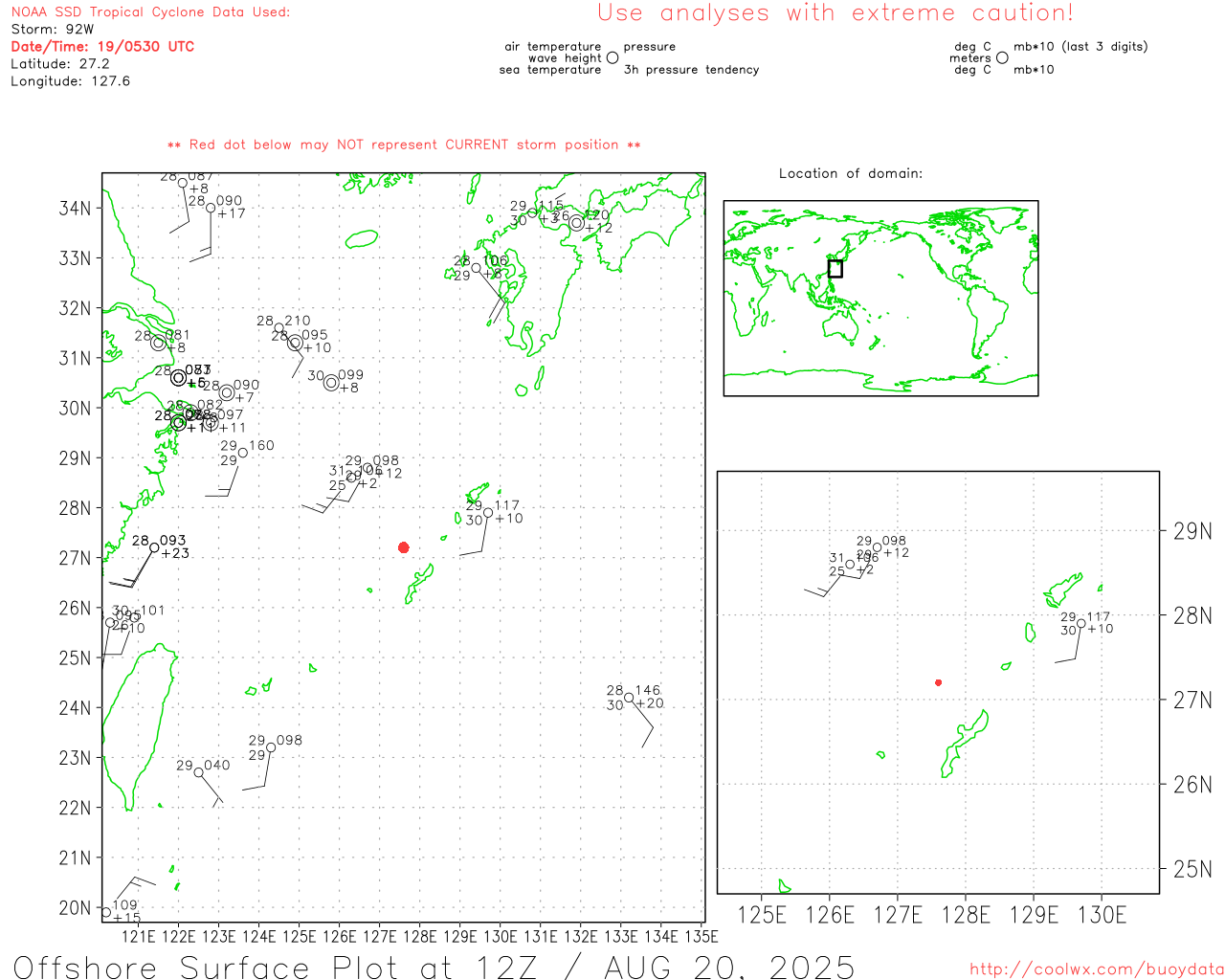Click the inset map station circle with pressure 117

1081,624
